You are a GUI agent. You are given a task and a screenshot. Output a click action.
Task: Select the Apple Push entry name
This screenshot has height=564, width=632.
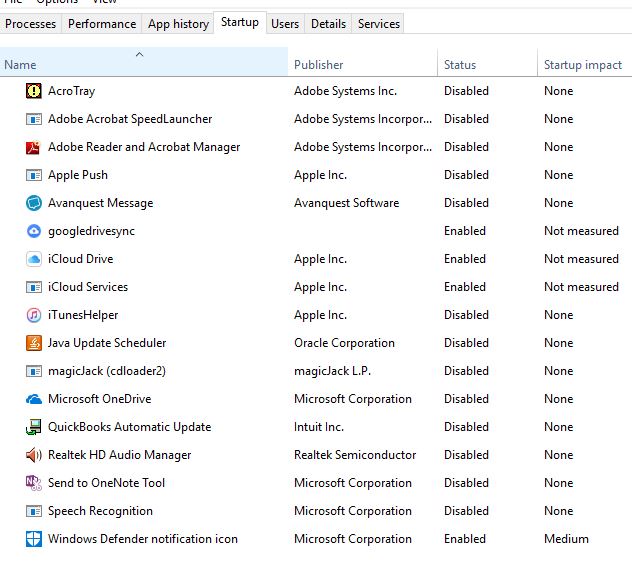(x=78, y=175)
